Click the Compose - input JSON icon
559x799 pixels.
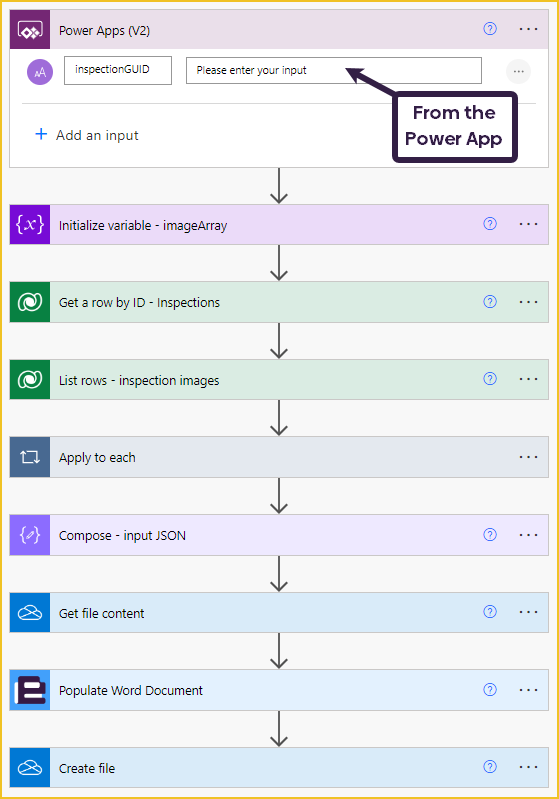point(30,535)
